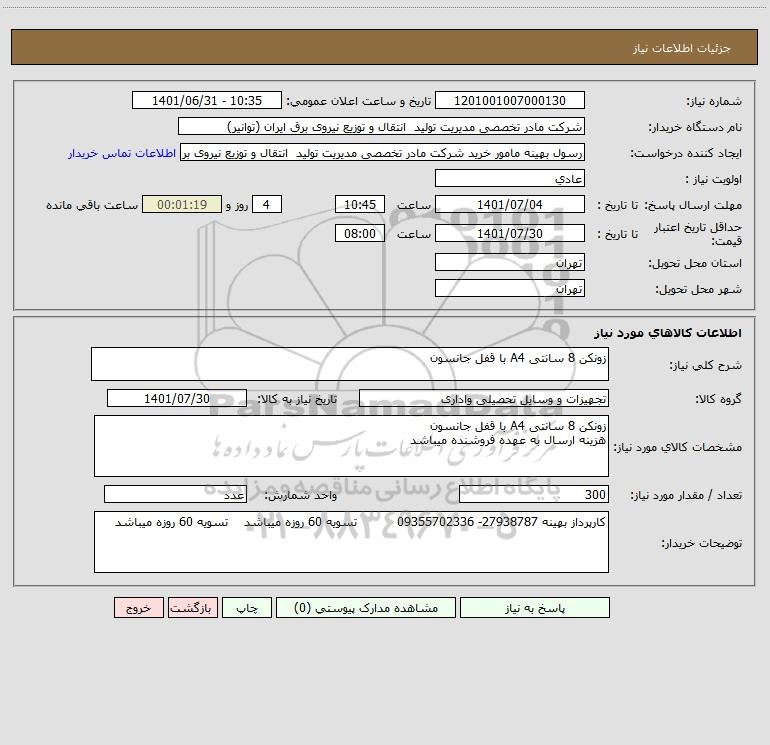Click the اولویت نیاز field عادی

pyautogui.click(x=510, y=178)
